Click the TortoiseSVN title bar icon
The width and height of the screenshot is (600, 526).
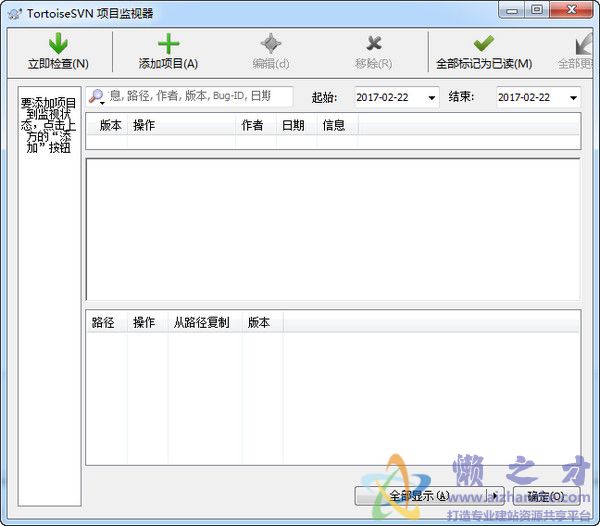[15, 14]
